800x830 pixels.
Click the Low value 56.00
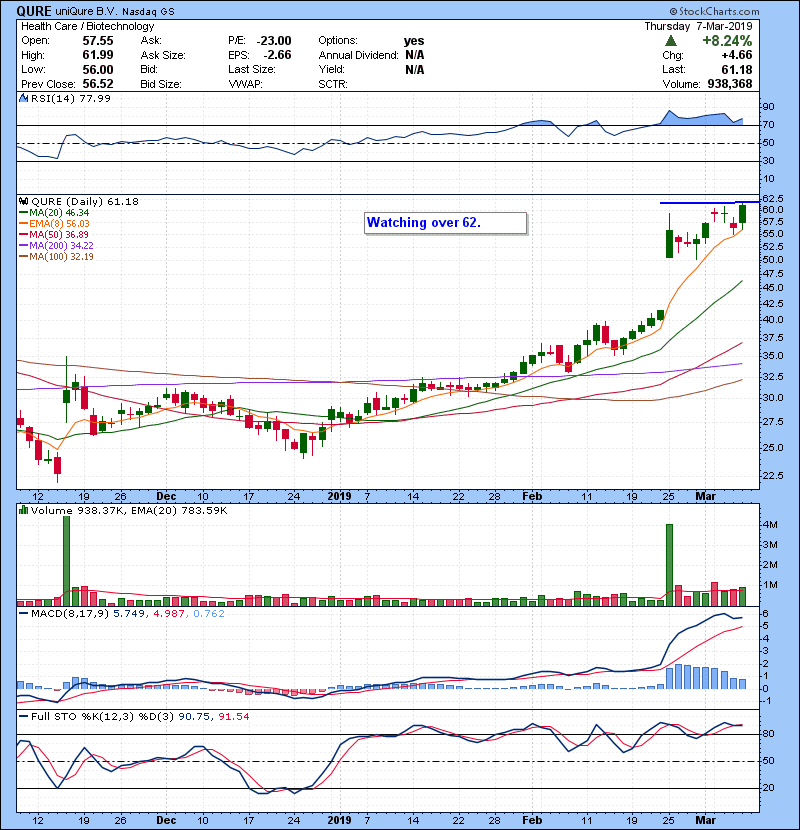(x=98, y=70)
